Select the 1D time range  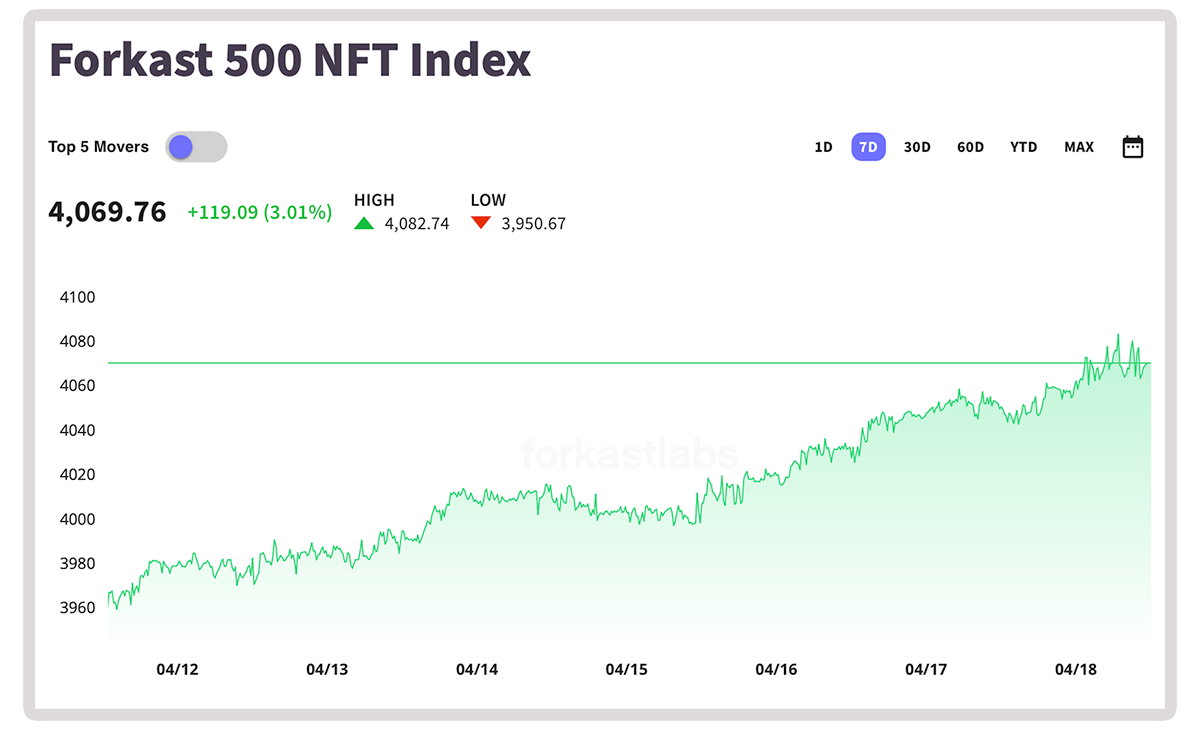(823, 147)
